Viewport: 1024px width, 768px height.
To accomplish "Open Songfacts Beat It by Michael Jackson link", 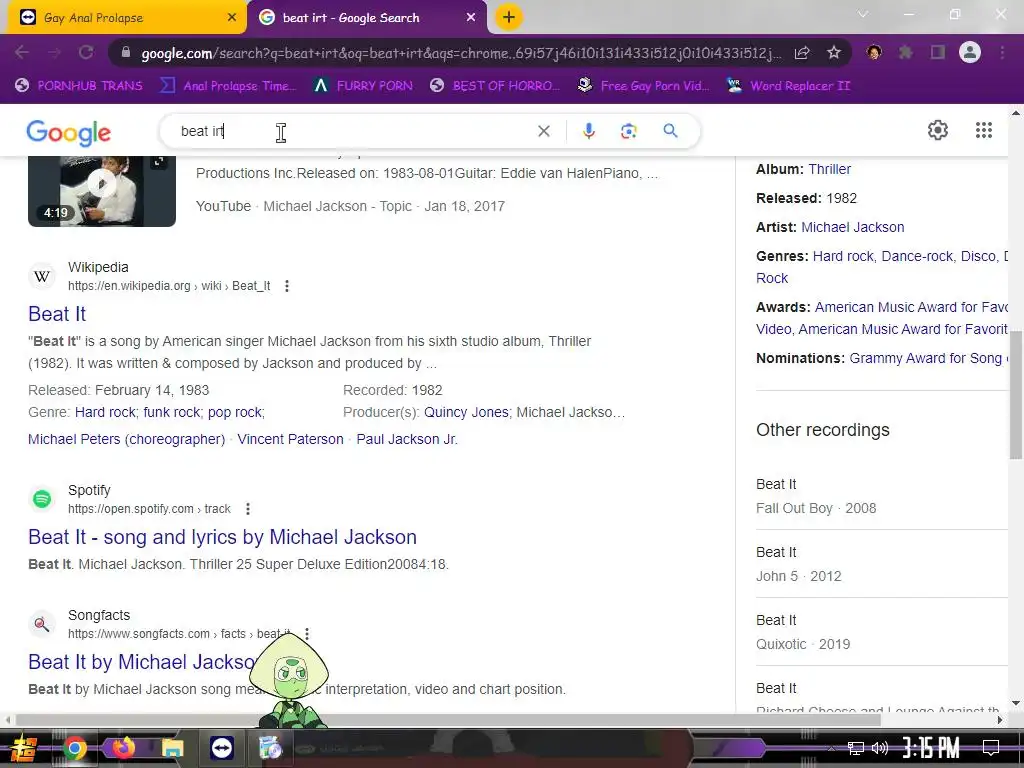I will pos(142,662).
